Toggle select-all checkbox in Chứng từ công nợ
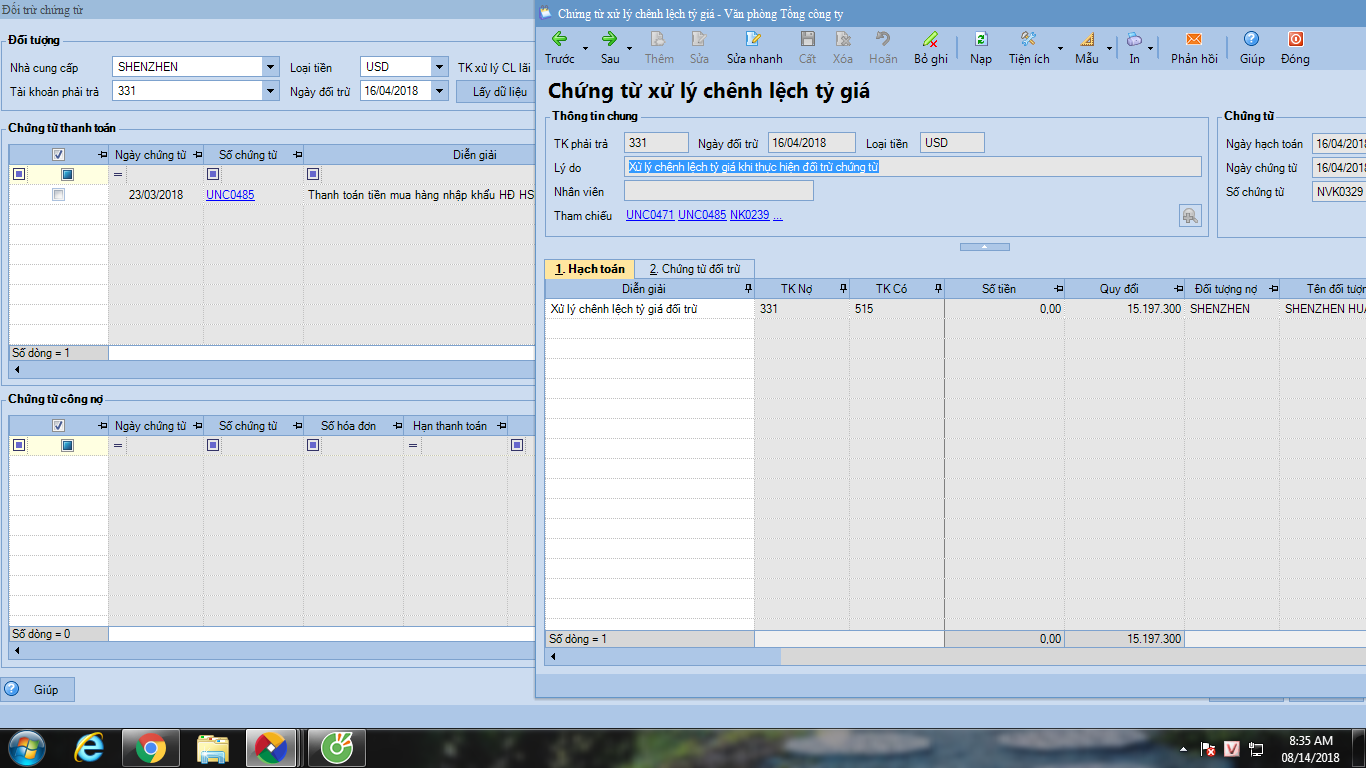Image resolution: width=1366 pixels, height=768 pixels. (58, 426)
